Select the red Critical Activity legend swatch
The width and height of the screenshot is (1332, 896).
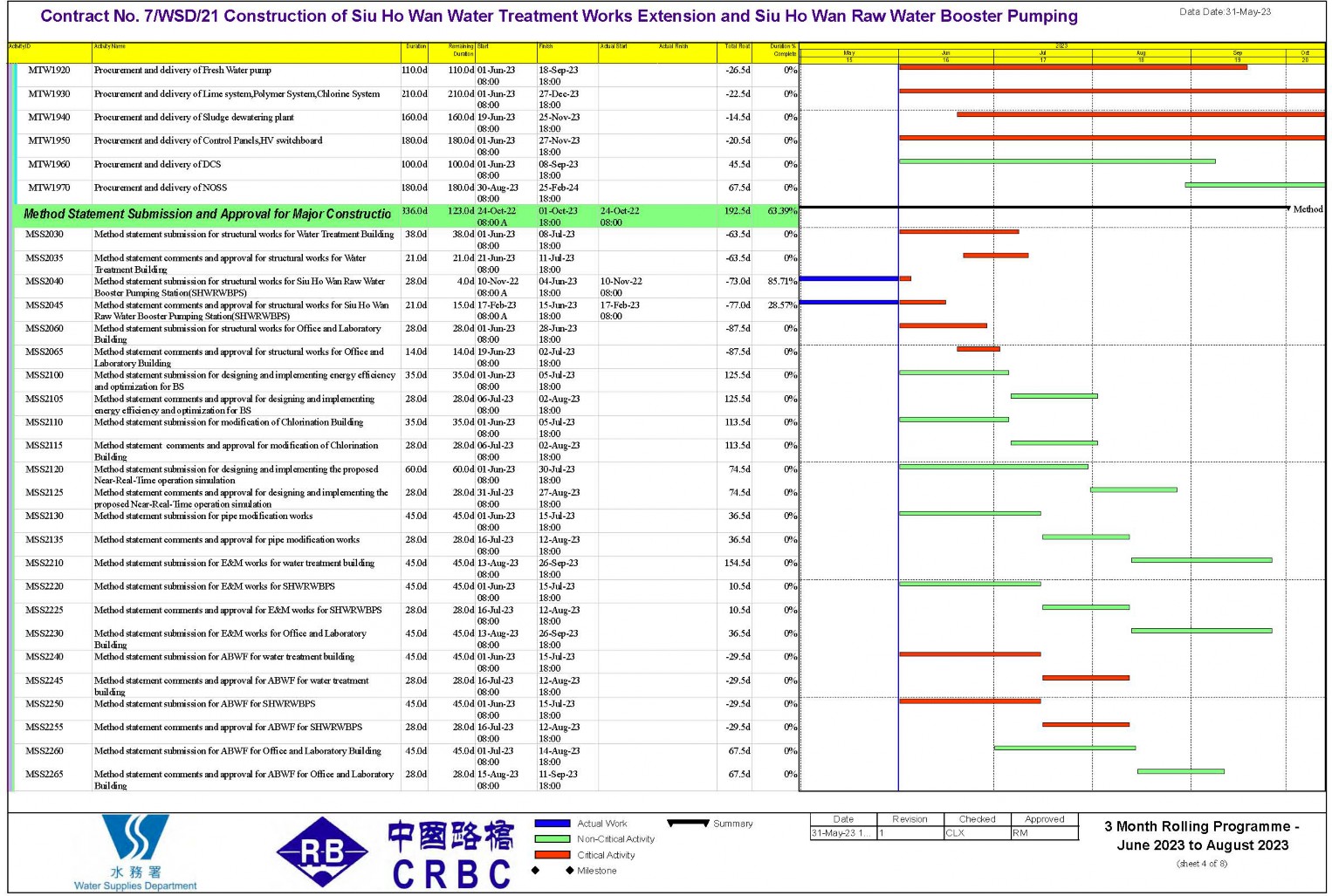click(552, 854)
